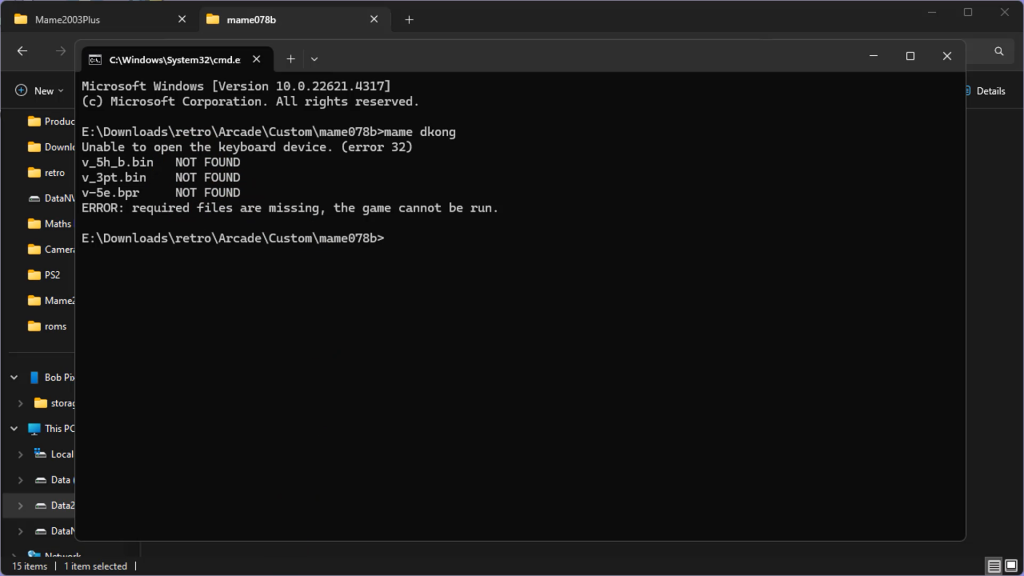Expand the Data drive node
1024x576 pixels.
point(20,480)
